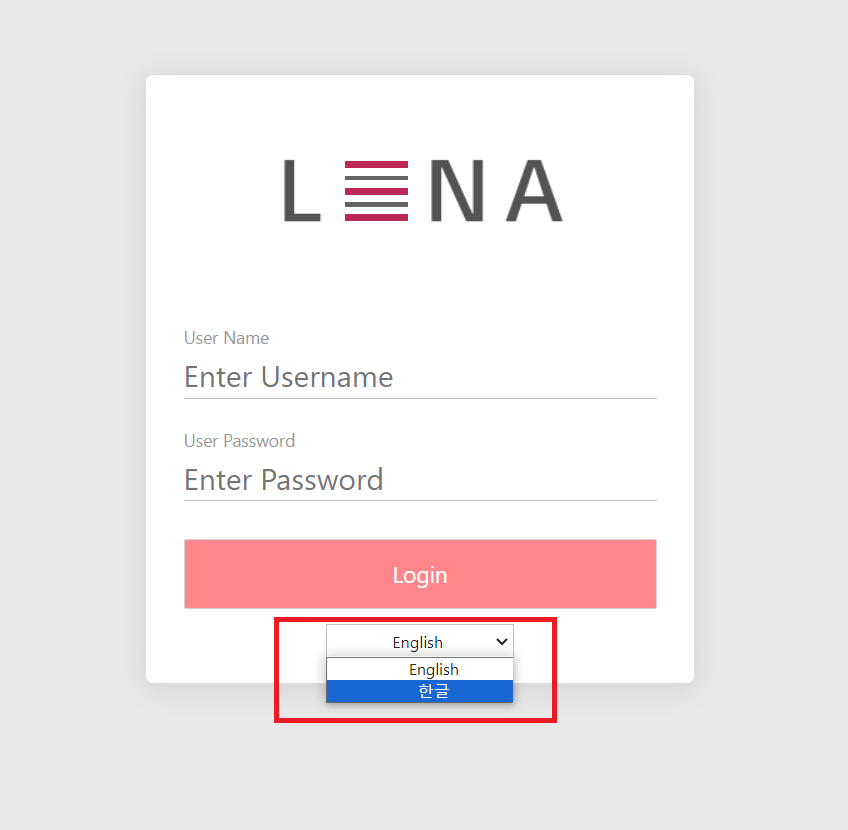Viewport: 848px width, 830px height.
Task: Focus the Enter Password input field
Action: click(x=420, y=480)
